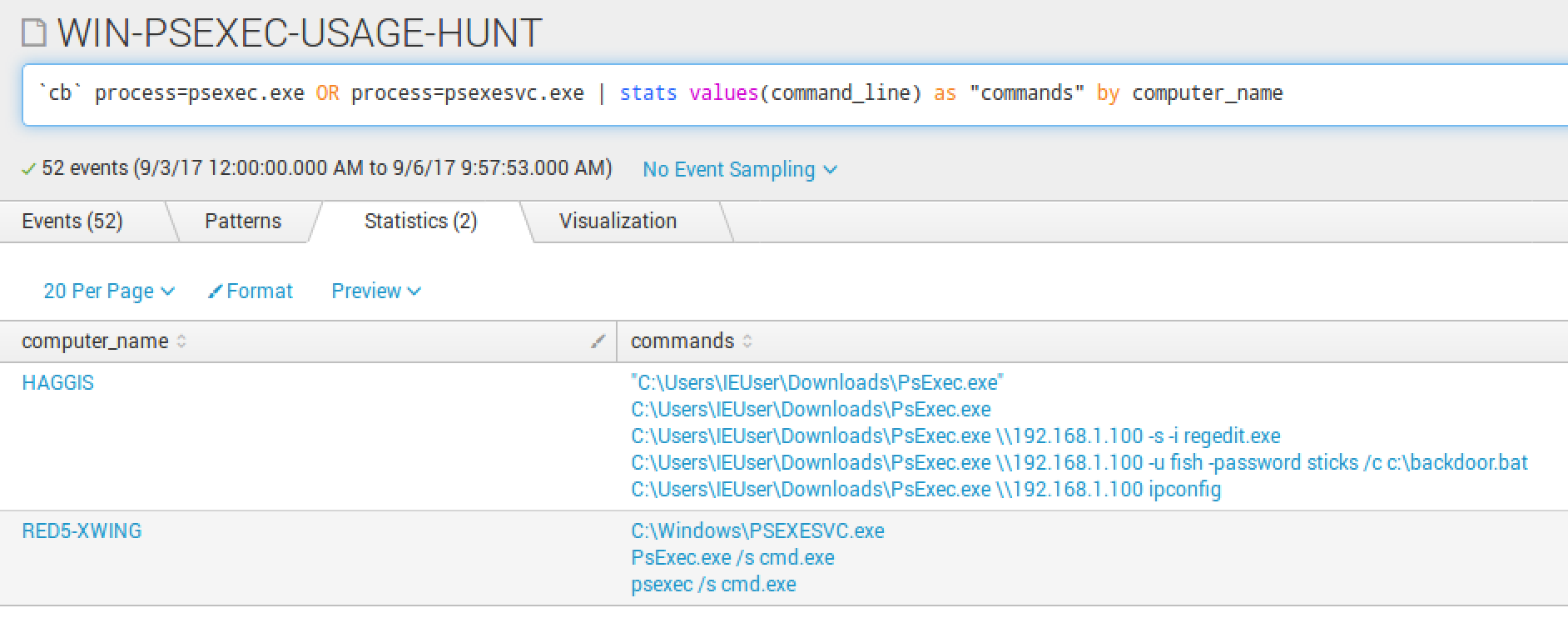Screen dimensions: 1568x628
Task: Select the C:\Windows\PSEXESVC.exe command value
Action: 757,531
